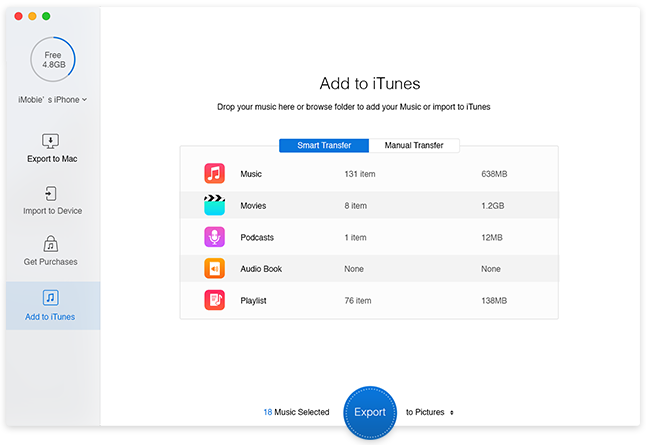Open the Get Purchases bag icon
Image resolution: width=646 pixels, height=445 pixels.
coord(50,244)
